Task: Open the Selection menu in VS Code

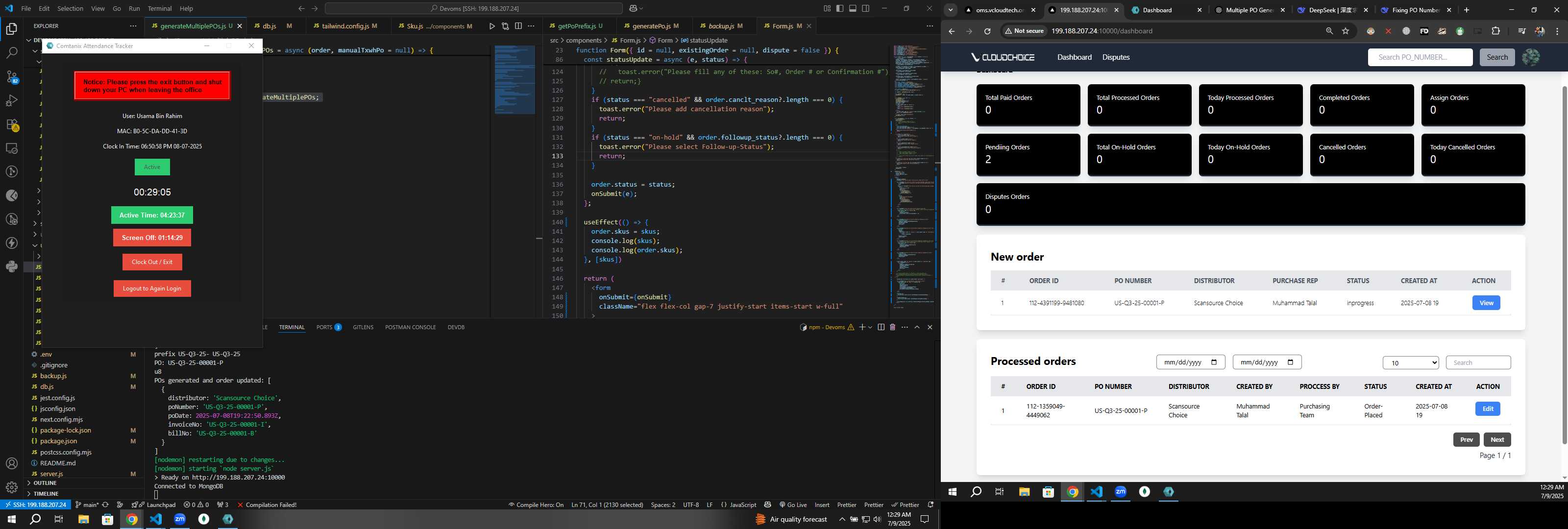Action: pyautogui.click(x=70, y=8)
